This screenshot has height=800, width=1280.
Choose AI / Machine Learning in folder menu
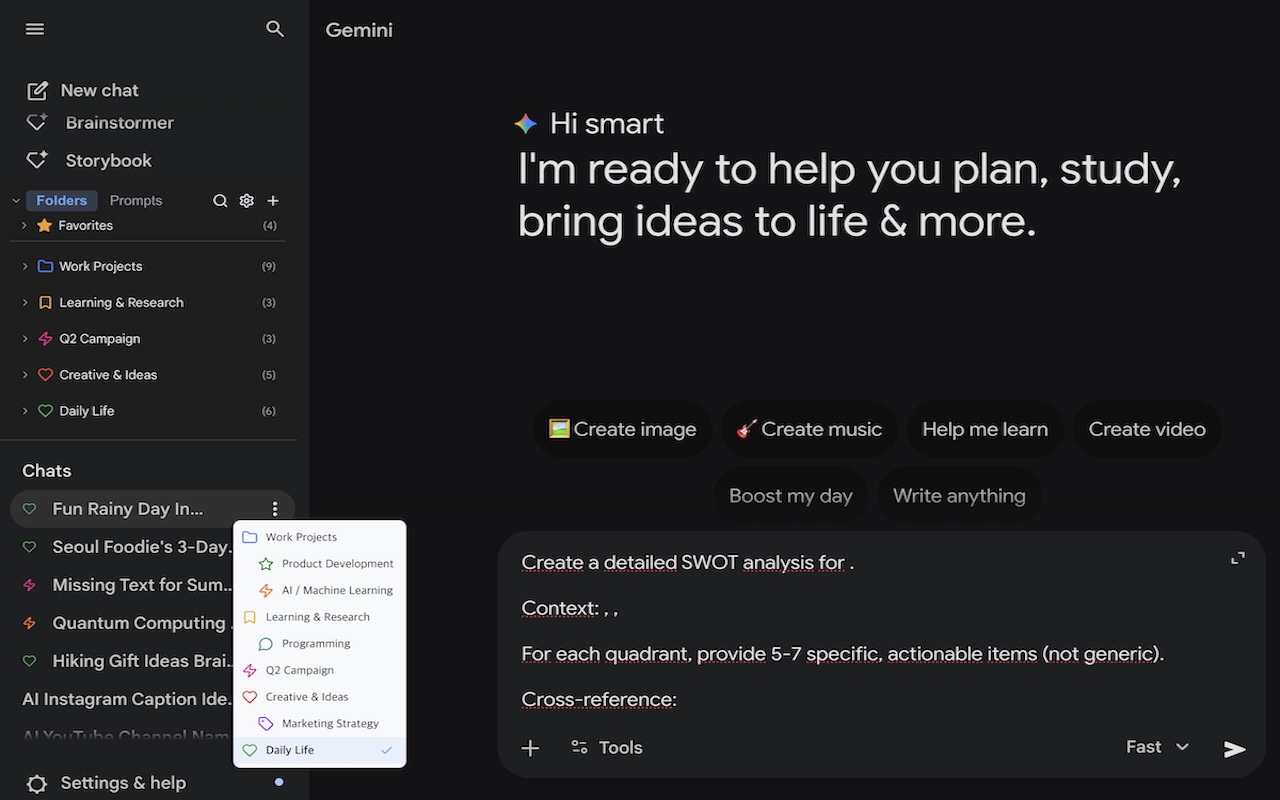pos(336,590)
